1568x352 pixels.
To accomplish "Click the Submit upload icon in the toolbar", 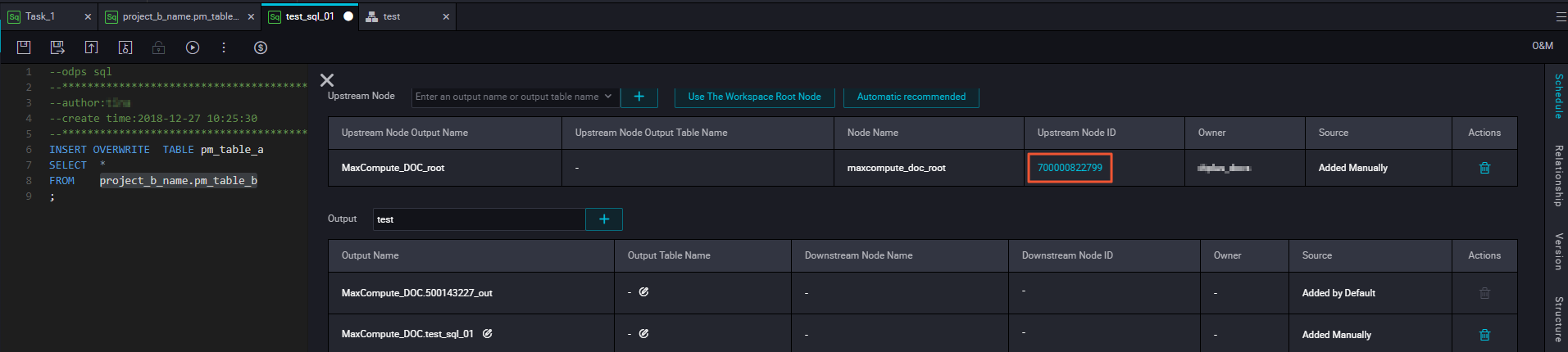I will click(x=91, y=47).
